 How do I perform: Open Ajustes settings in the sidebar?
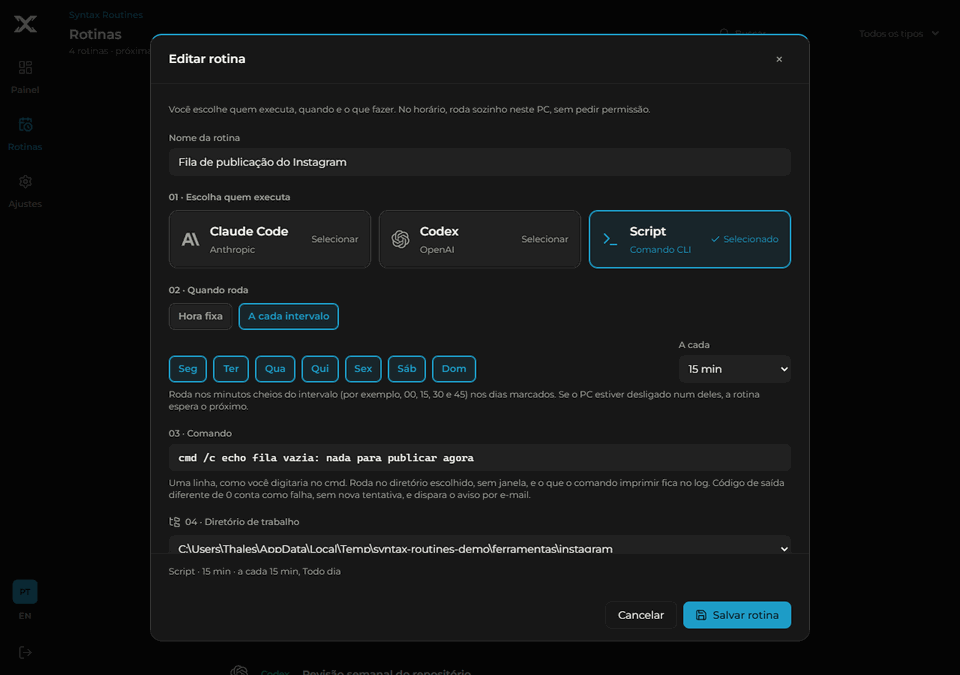tap(25, 191)
